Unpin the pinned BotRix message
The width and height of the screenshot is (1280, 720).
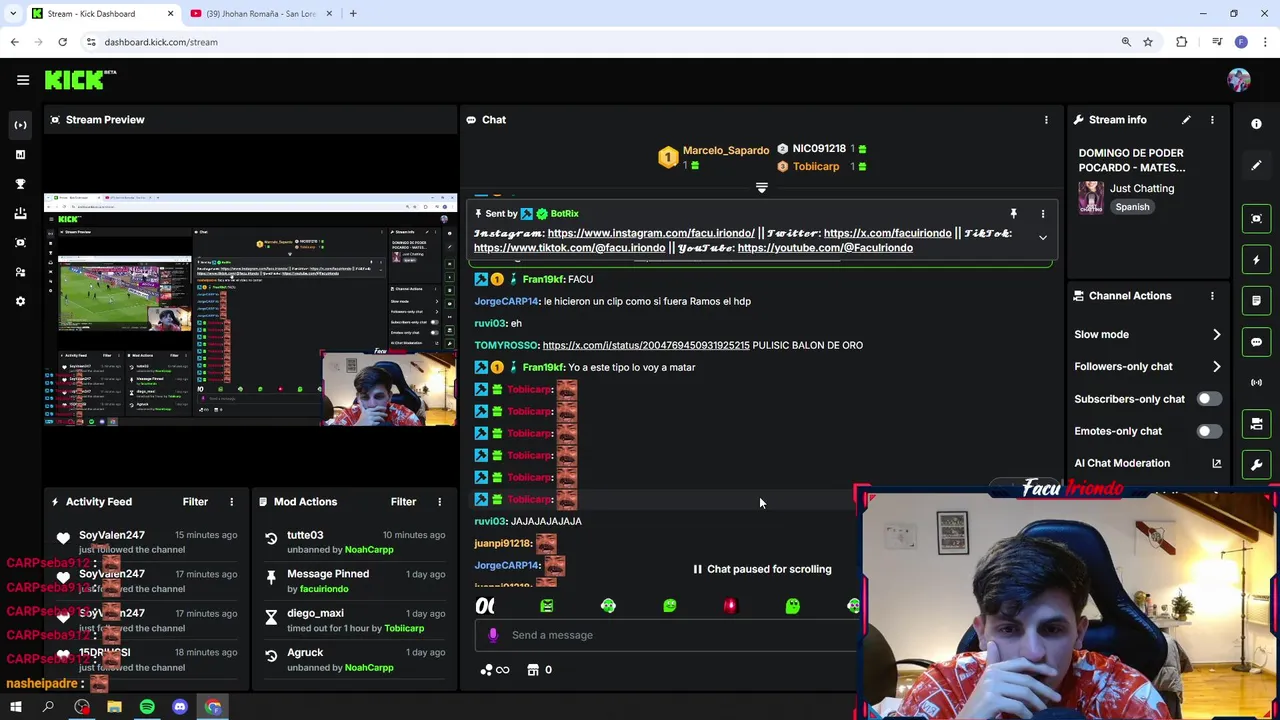[1013, 214]
